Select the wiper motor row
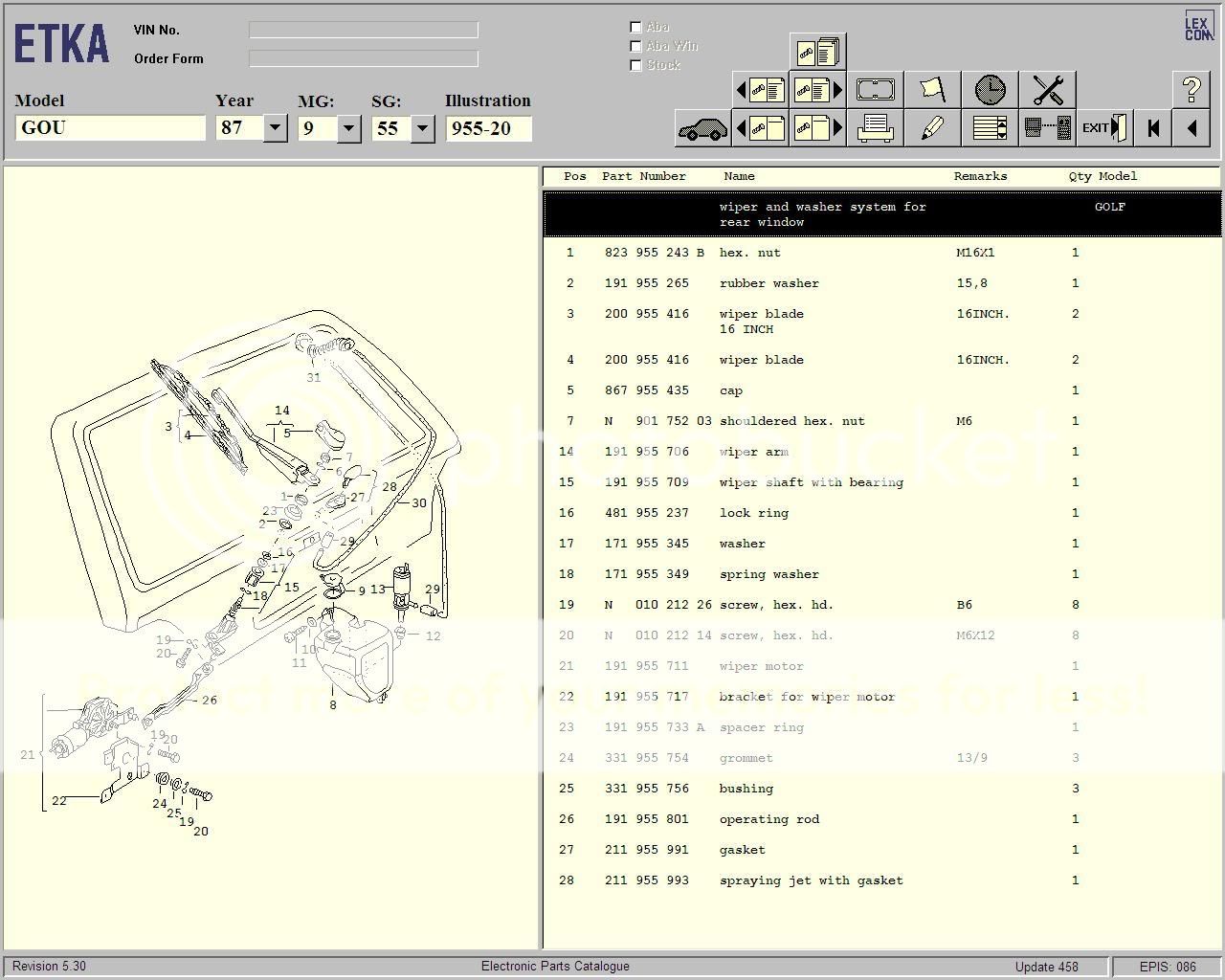 coord(761,666)
